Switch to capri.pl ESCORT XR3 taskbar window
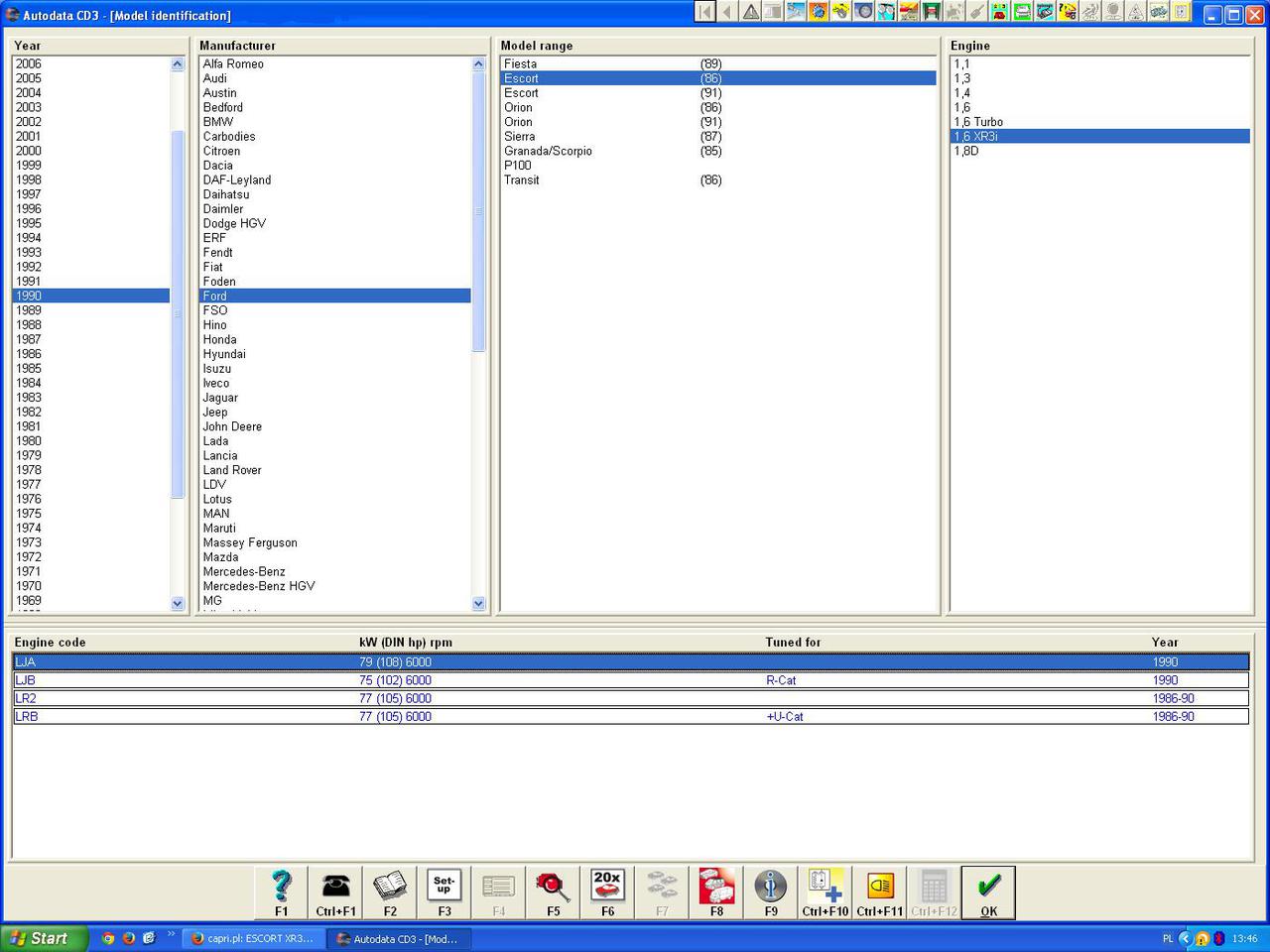Image resolution: width=1270 pixels, height=952 pixels. (253, 938)
